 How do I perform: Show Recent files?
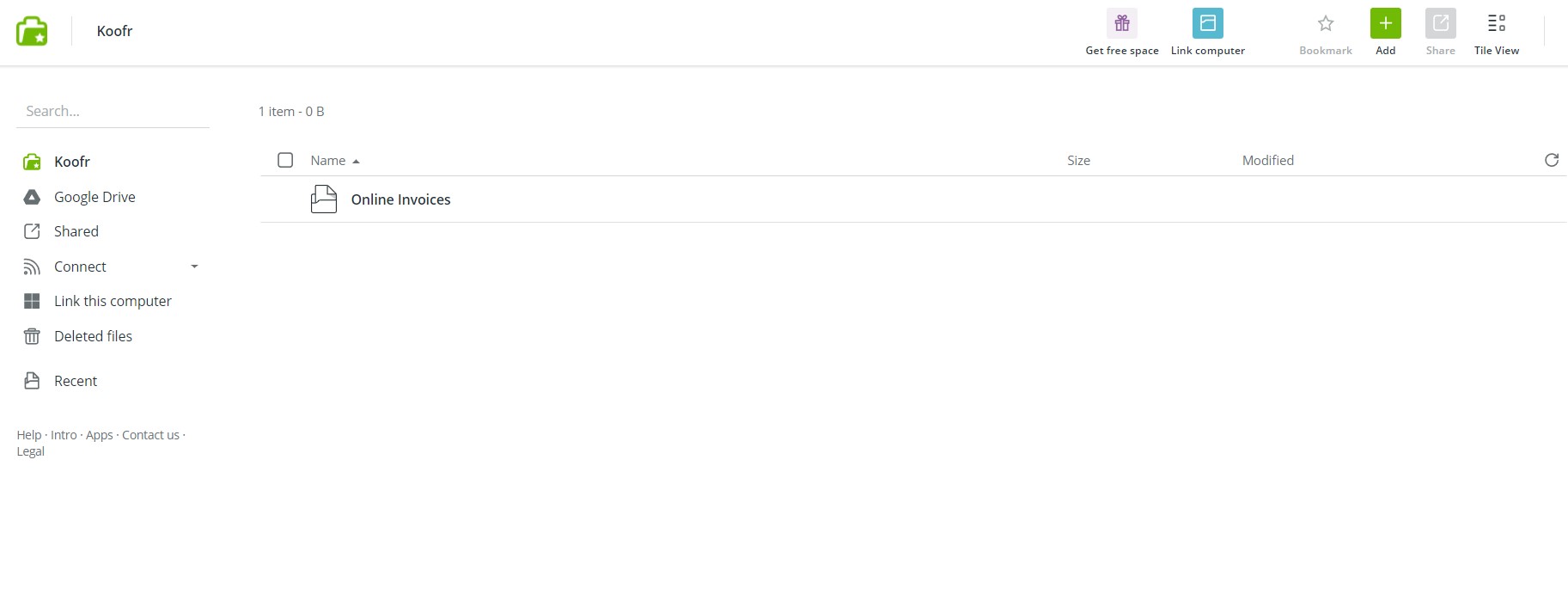point(76,381)
